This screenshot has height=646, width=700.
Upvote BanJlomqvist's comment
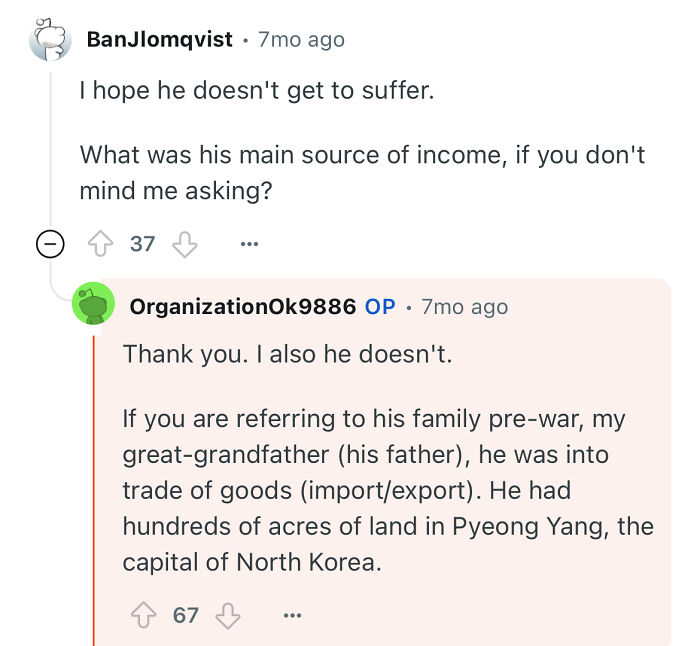[100, 244]
